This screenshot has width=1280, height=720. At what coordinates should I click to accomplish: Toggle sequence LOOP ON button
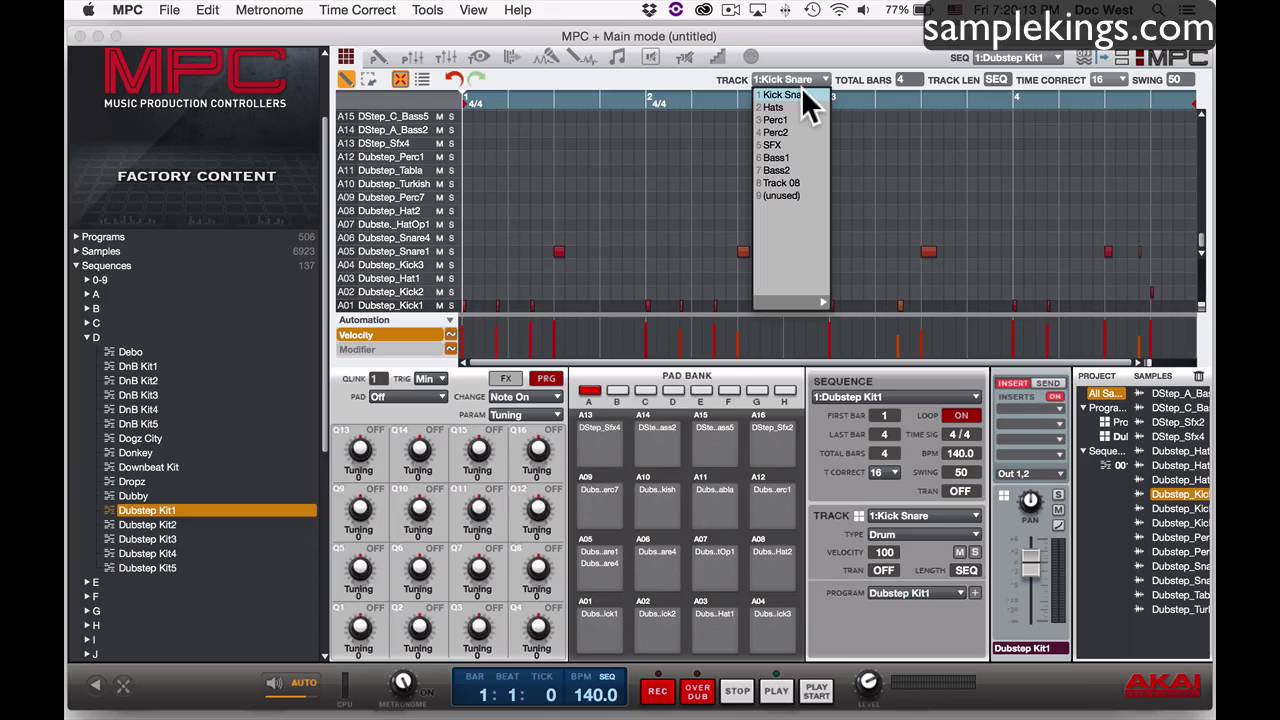tap(960, 416)
